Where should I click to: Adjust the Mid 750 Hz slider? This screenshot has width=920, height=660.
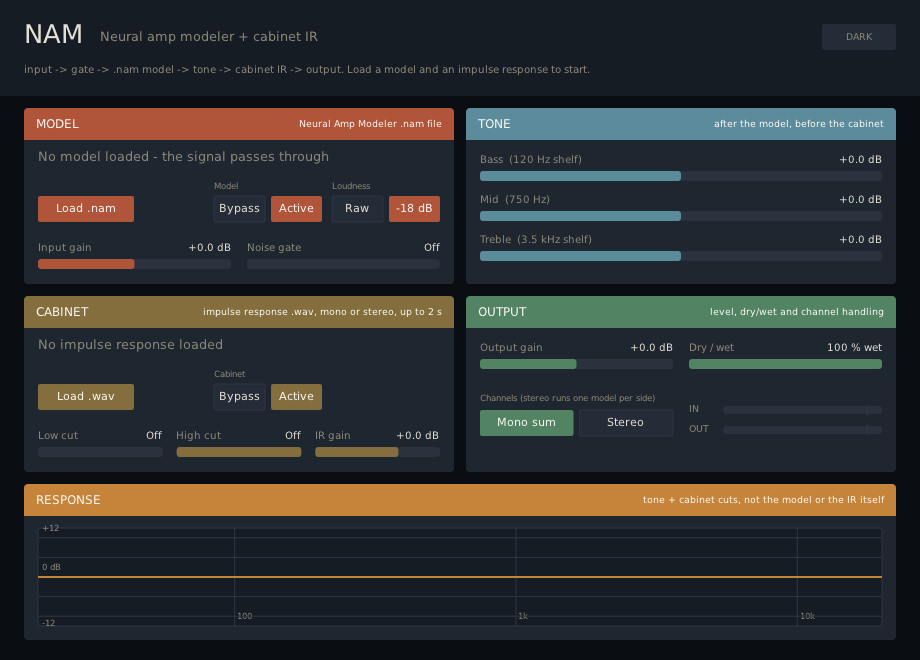point(681,216)
